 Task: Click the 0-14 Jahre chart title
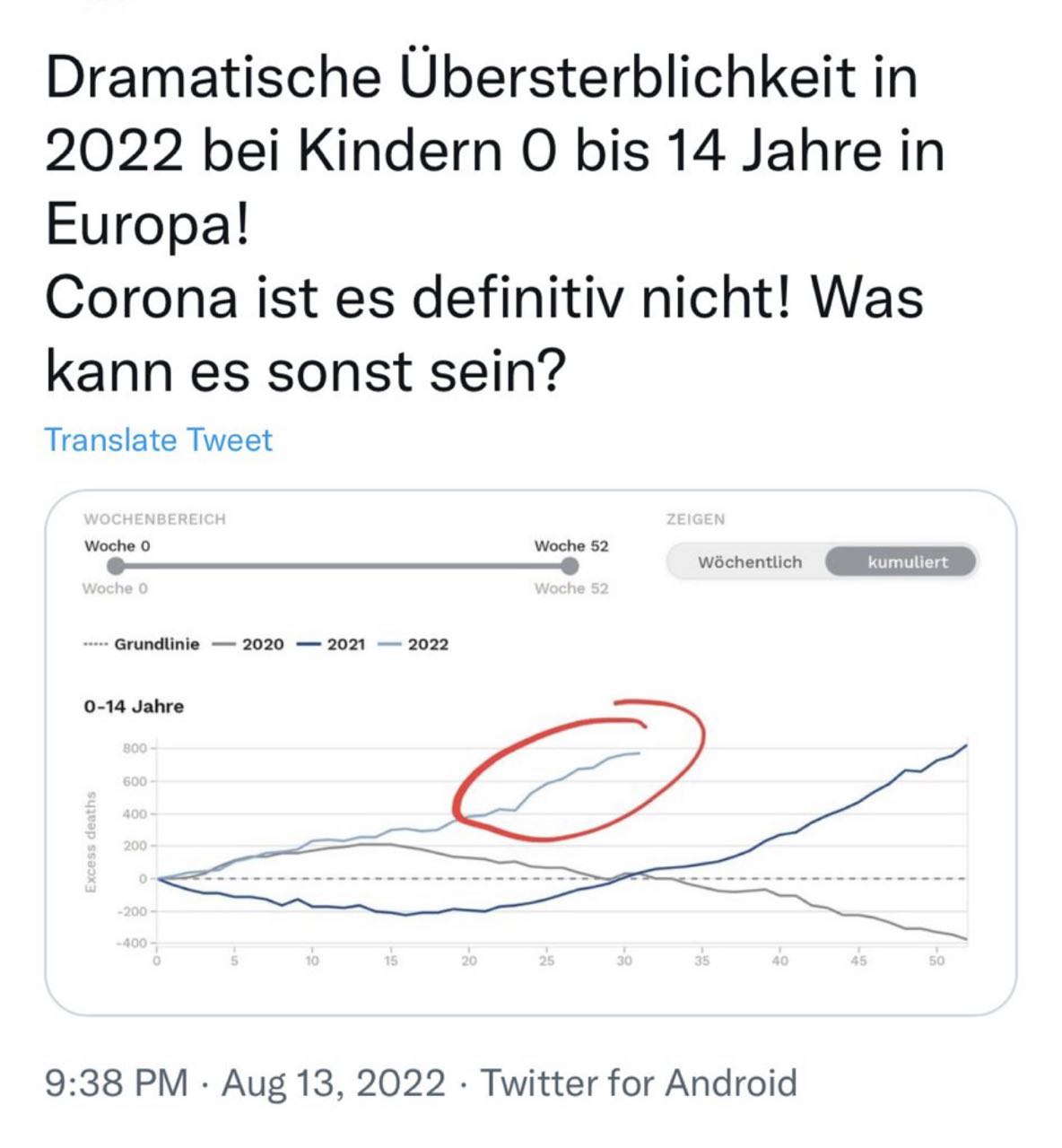click(133, 706)
